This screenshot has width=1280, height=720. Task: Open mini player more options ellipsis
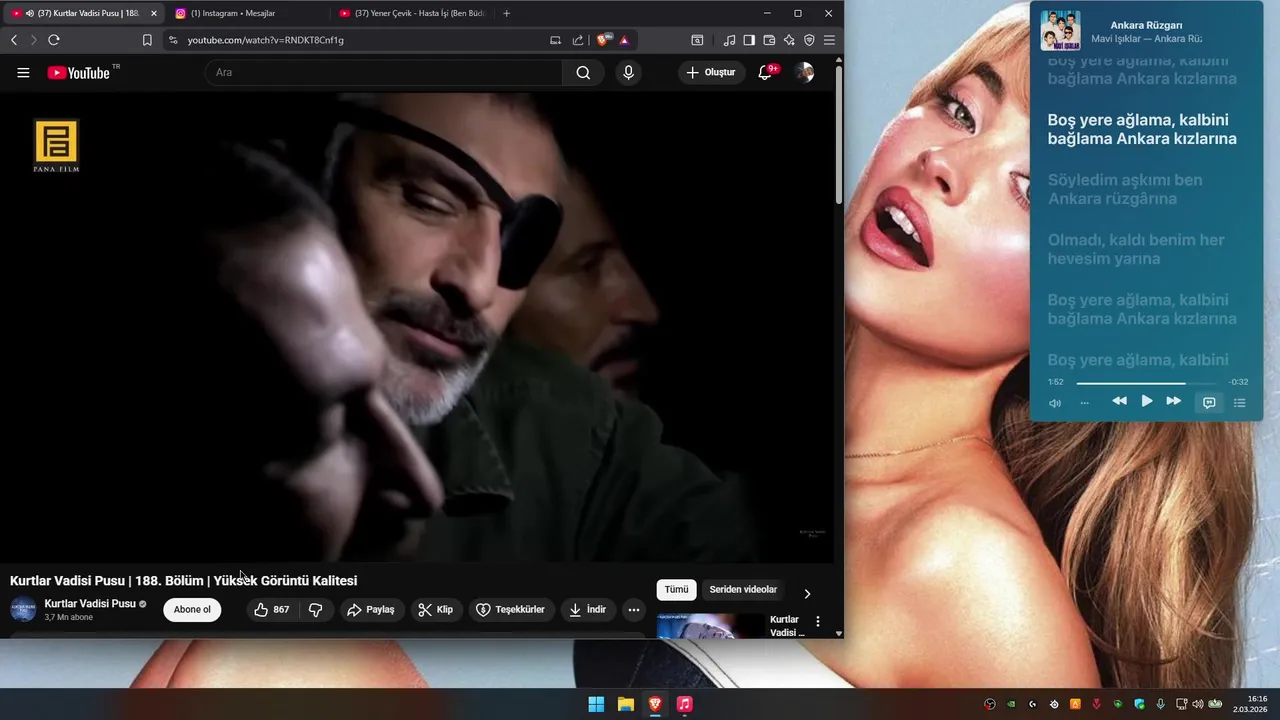click(1084, 403)
